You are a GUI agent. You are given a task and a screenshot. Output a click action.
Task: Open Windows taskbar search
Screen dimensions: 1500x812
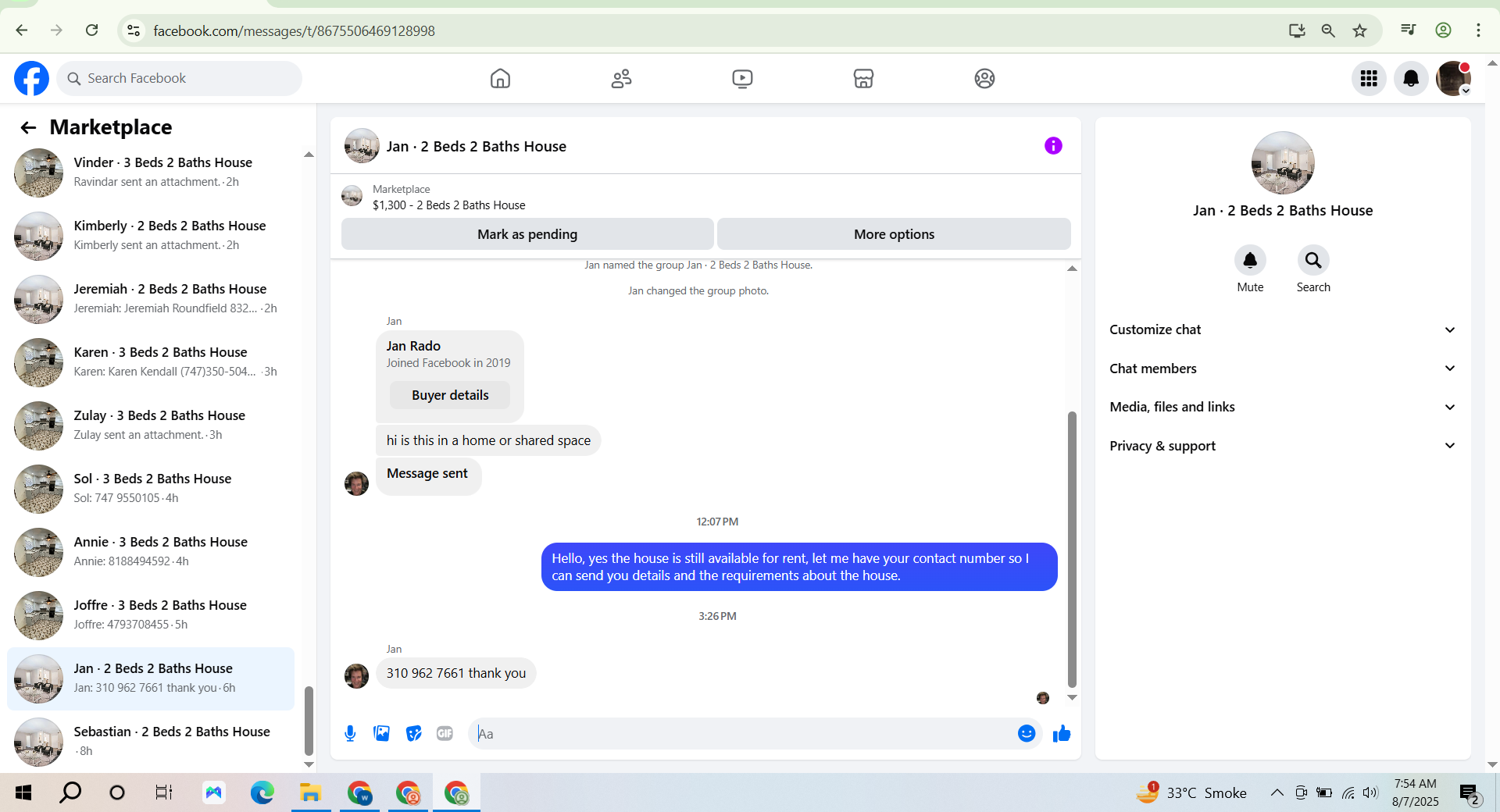point(70,793)
